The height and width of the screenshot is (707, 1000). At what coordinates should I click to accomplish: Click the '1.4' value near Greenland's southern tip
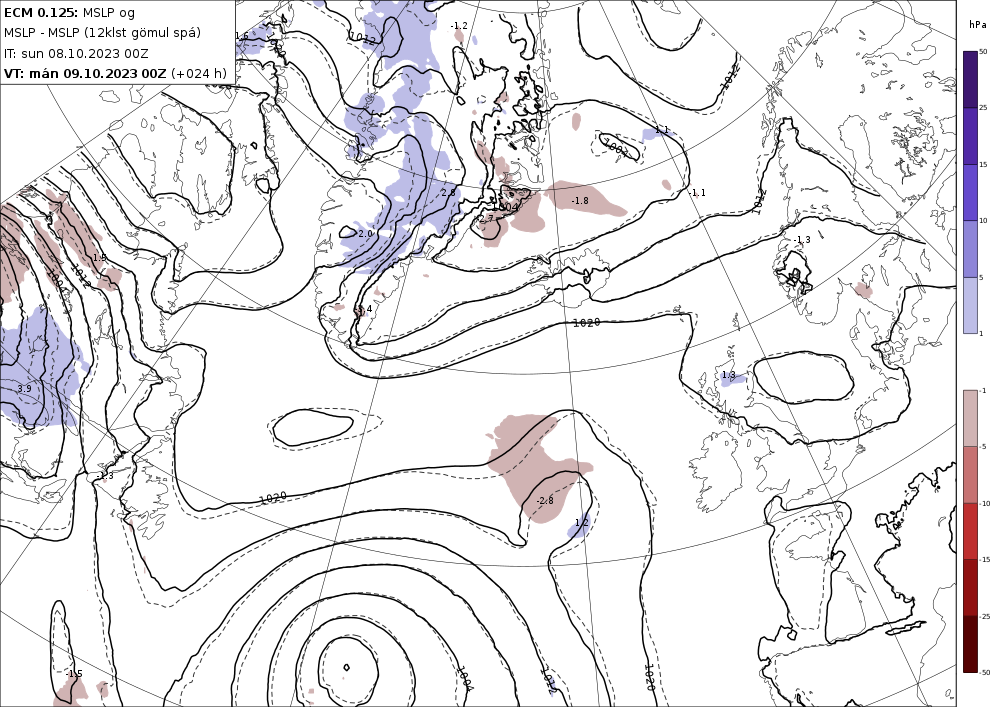[x=365, y=310]
